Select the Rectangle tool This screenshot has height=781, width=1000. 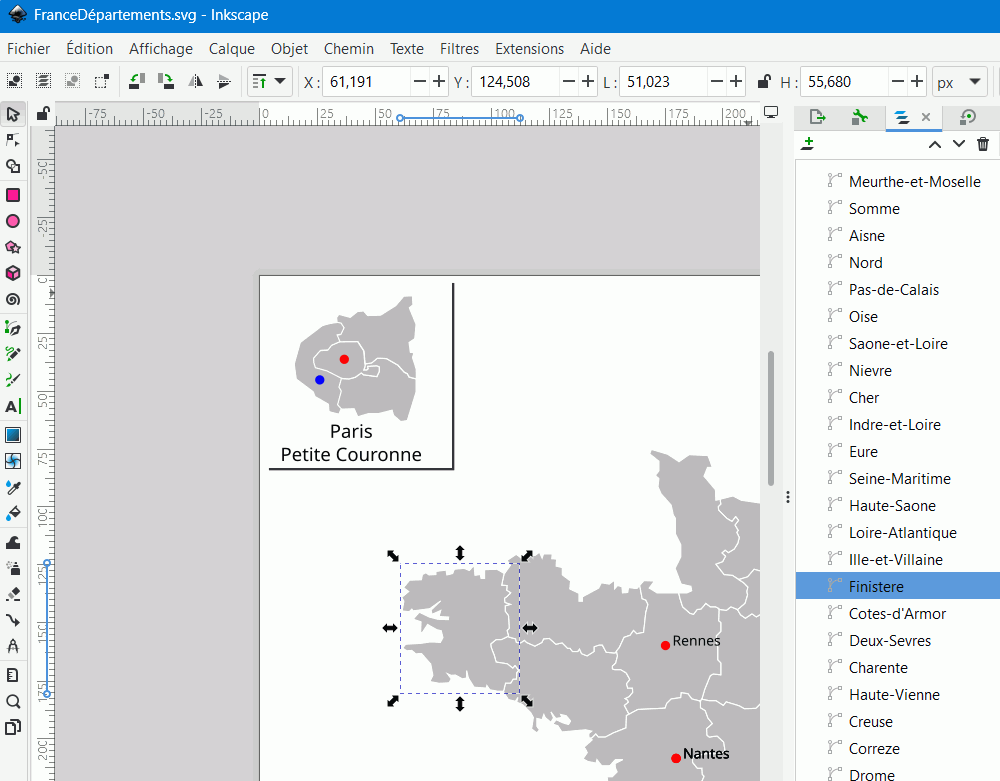[x=13, y=195]
